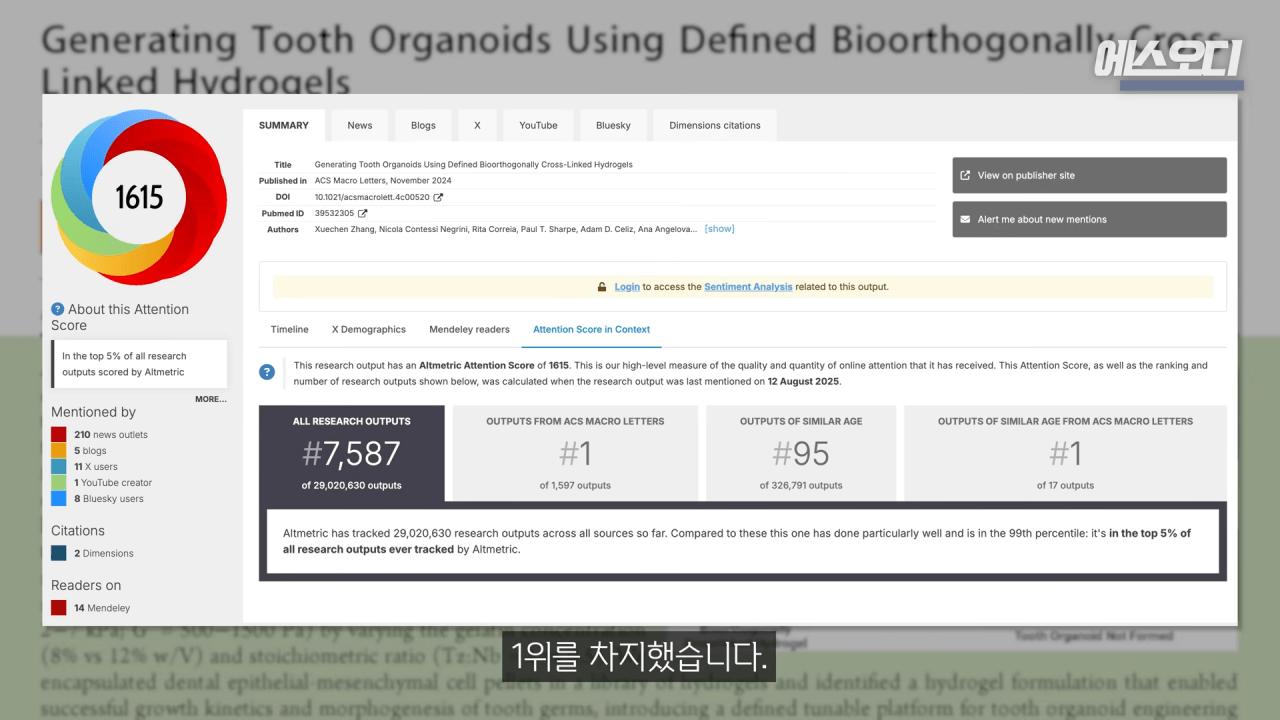Viewport: 1280px width, 720px height.
Task: Click the dark red Mendeley color square
Action: pos(59,608)
